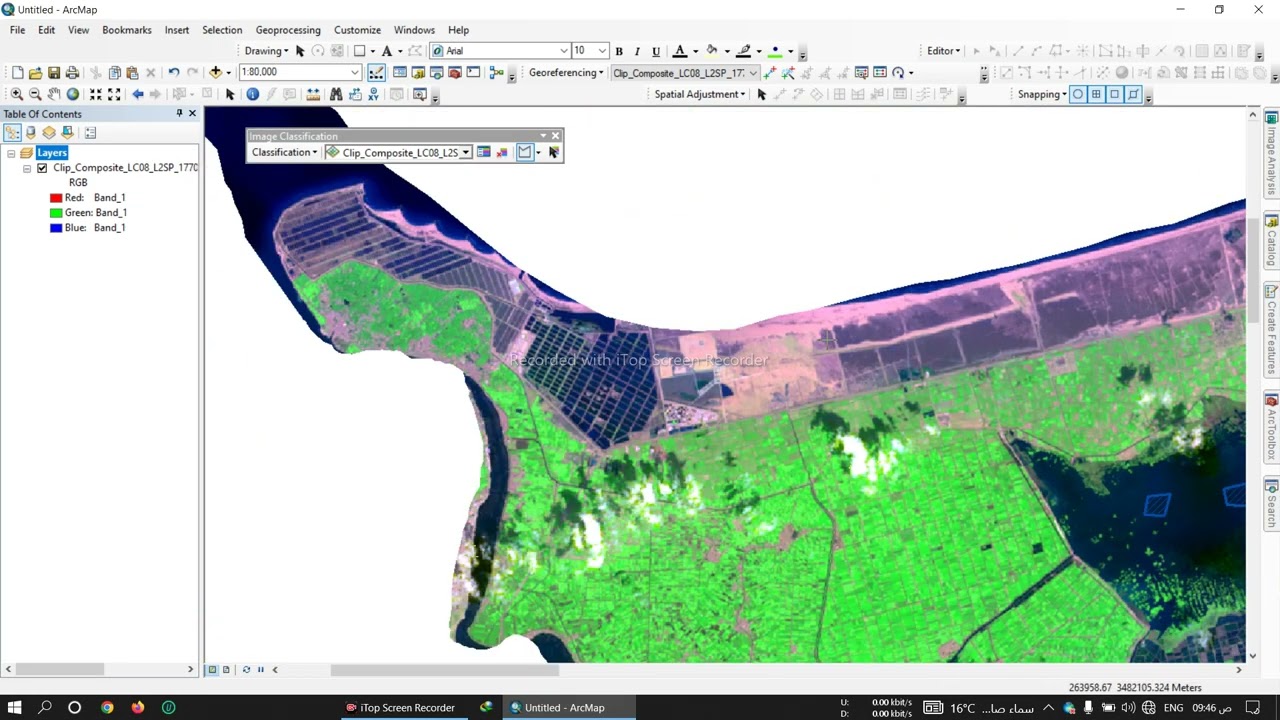Select the Zoom Out tool
Screen dimensions: 1280x720
click(x=35, y=94)
